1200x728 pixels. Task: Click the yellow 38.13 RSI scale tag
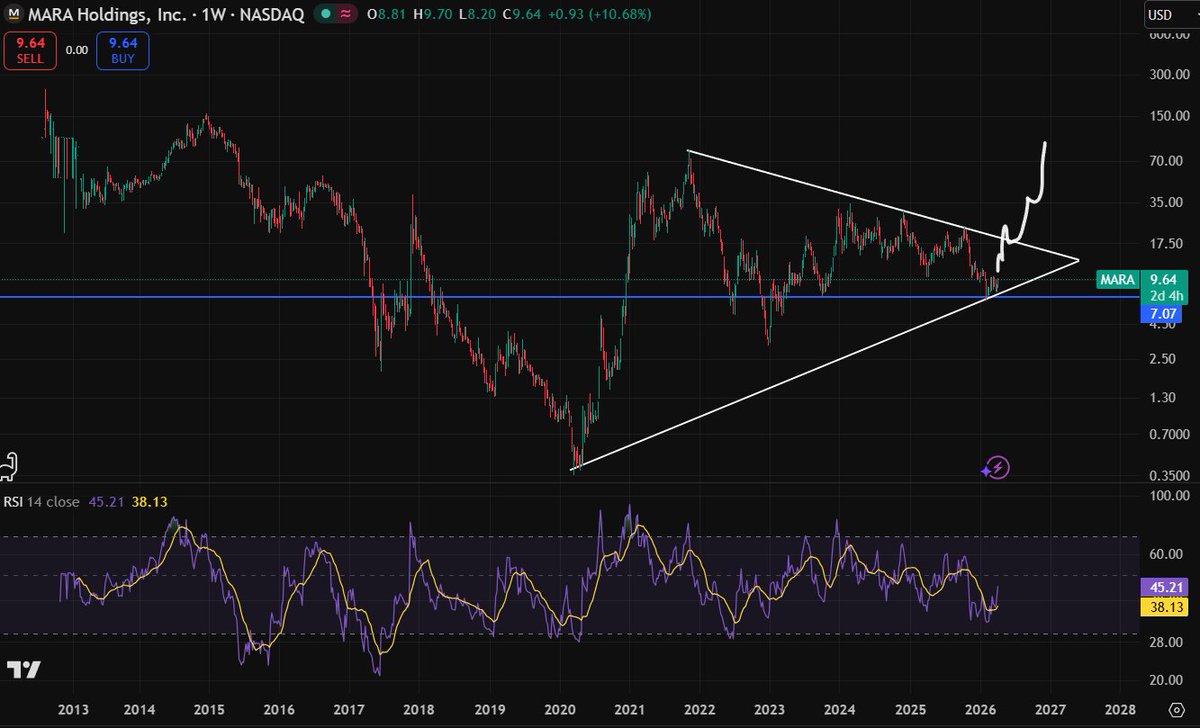click(1166, 606)
